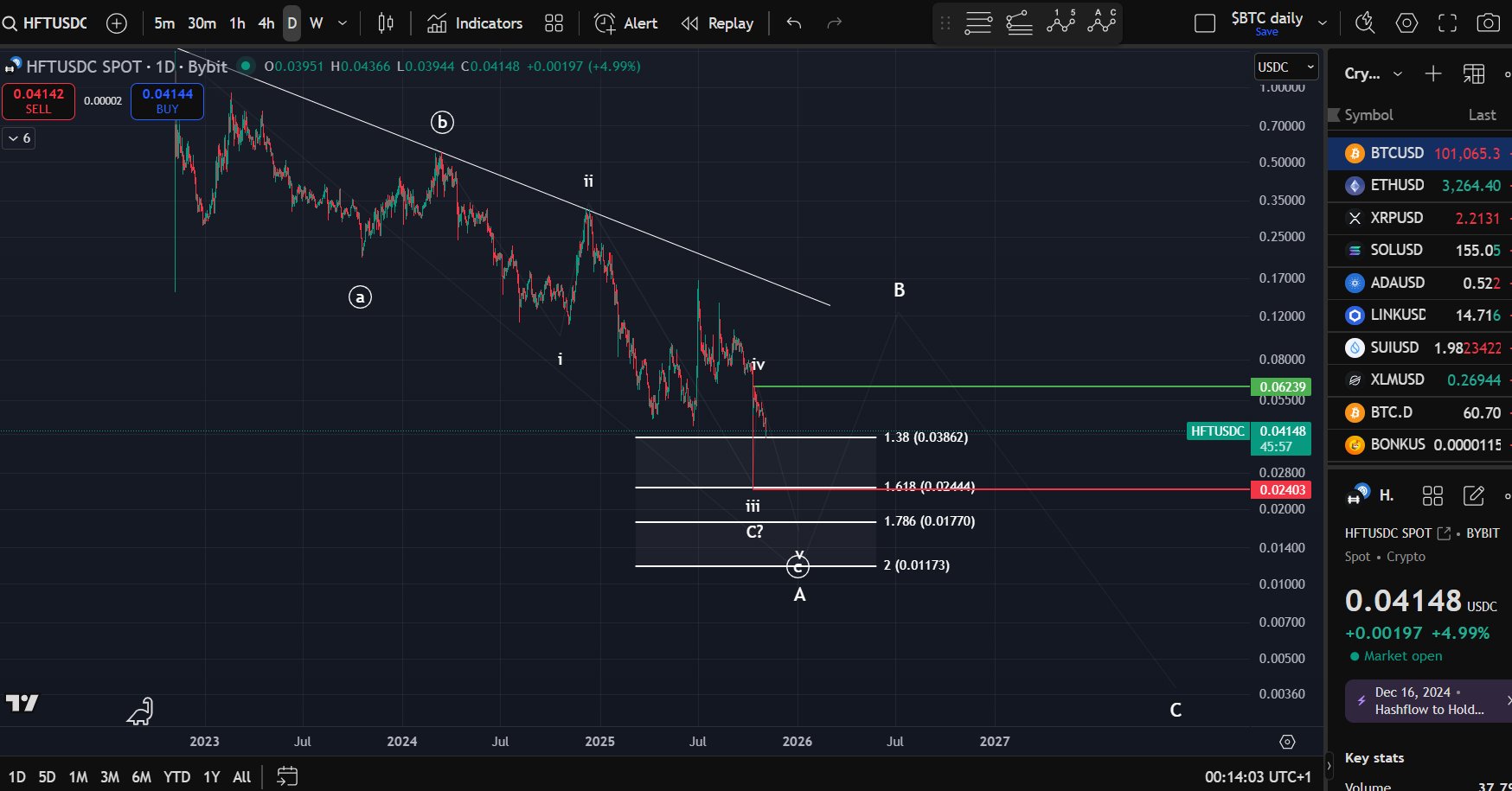Sort watchlist by Symbol column

point(1368,115)
